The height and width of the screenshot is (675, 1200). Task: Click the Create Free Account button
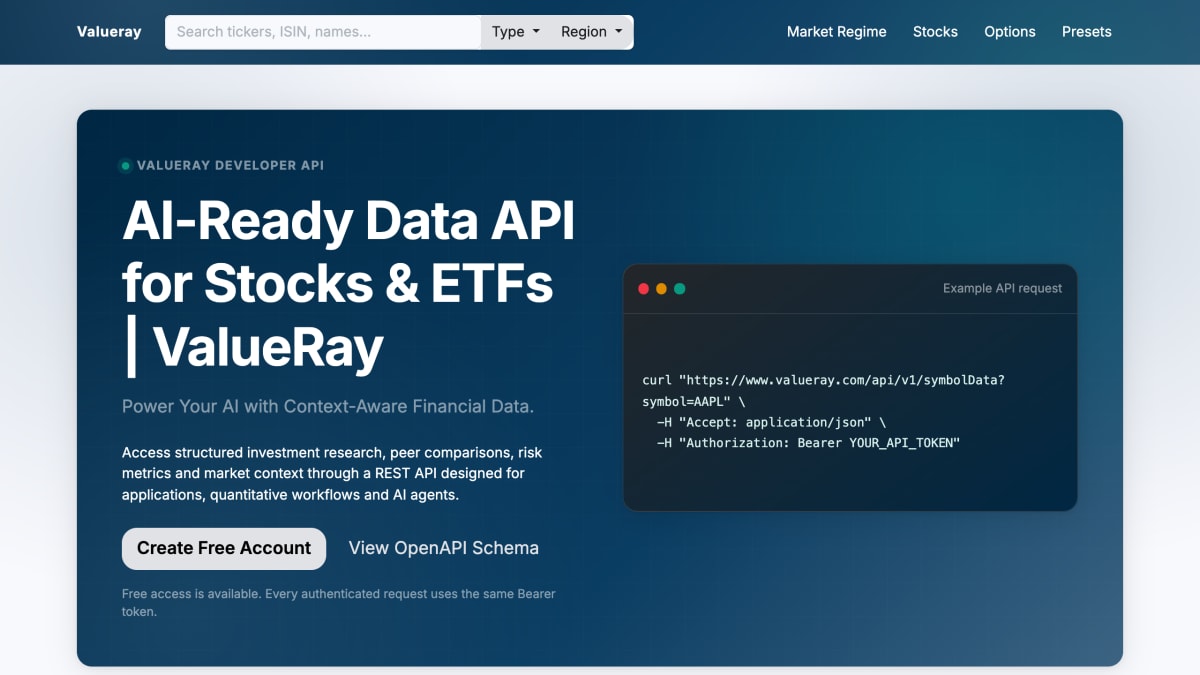pos(224,548)
